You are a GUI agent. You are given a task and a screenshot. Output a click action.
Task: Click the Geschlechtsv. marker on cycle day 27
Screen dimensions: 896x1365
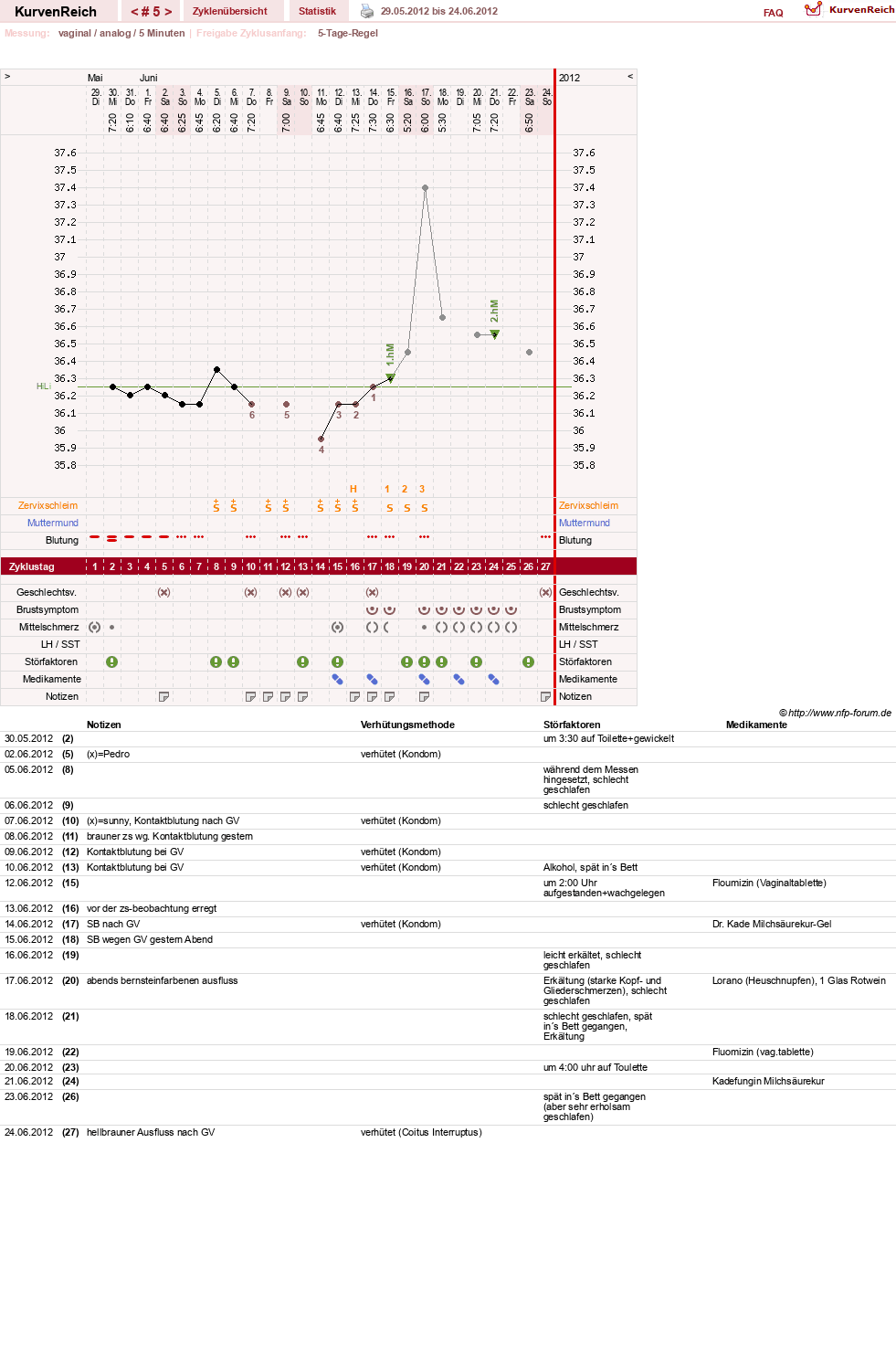(546, 592)
